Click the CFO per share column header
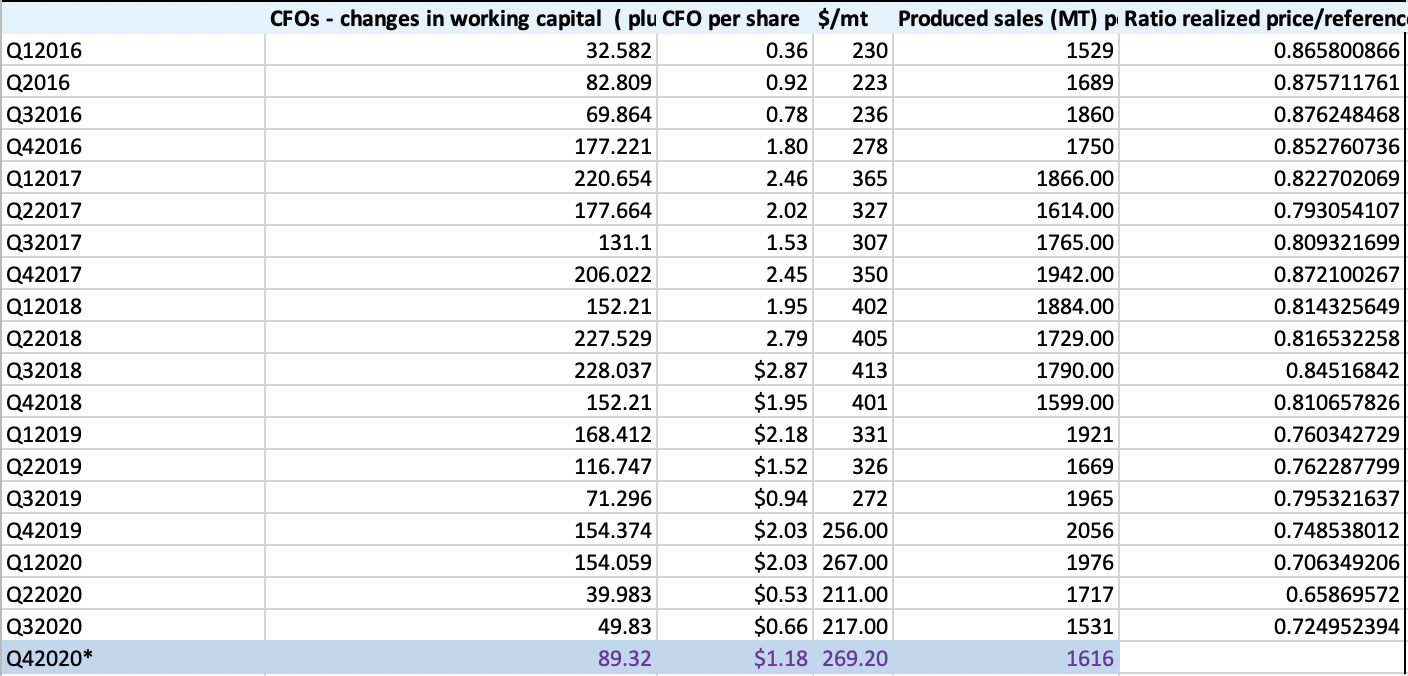 point(735,18)
